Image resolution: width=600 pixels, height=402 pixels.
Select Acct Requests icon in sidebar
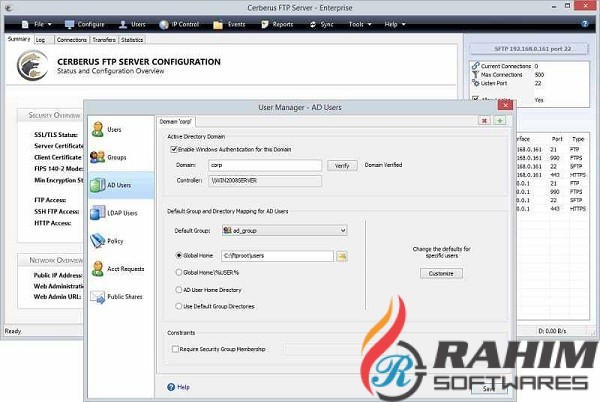[98, 269]
